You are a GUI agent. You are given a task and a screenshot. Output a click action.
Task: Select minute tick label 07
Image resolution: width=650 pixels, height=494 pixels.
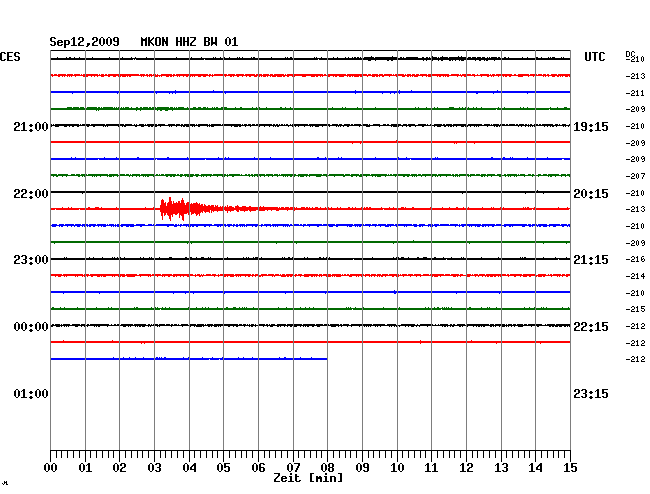click(293, 467)
